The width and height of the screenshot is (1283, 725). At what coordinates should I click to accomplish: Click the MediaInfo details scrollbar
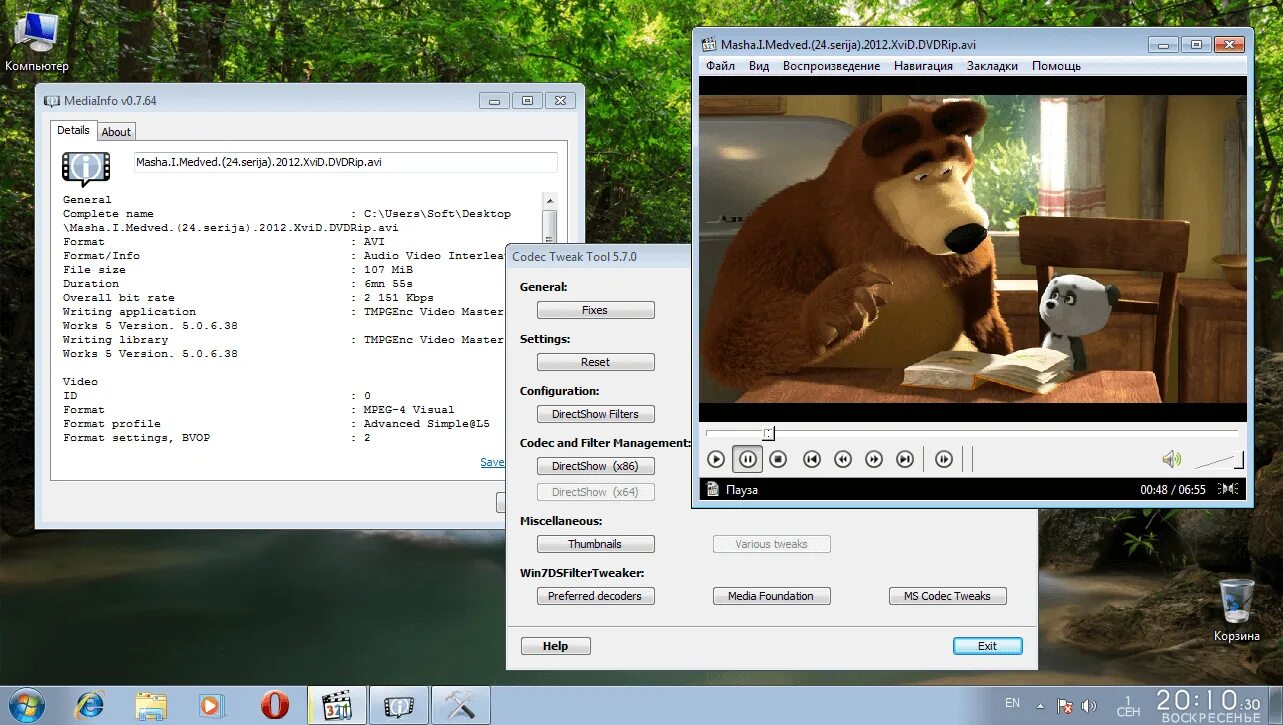(x=549, y=225)
